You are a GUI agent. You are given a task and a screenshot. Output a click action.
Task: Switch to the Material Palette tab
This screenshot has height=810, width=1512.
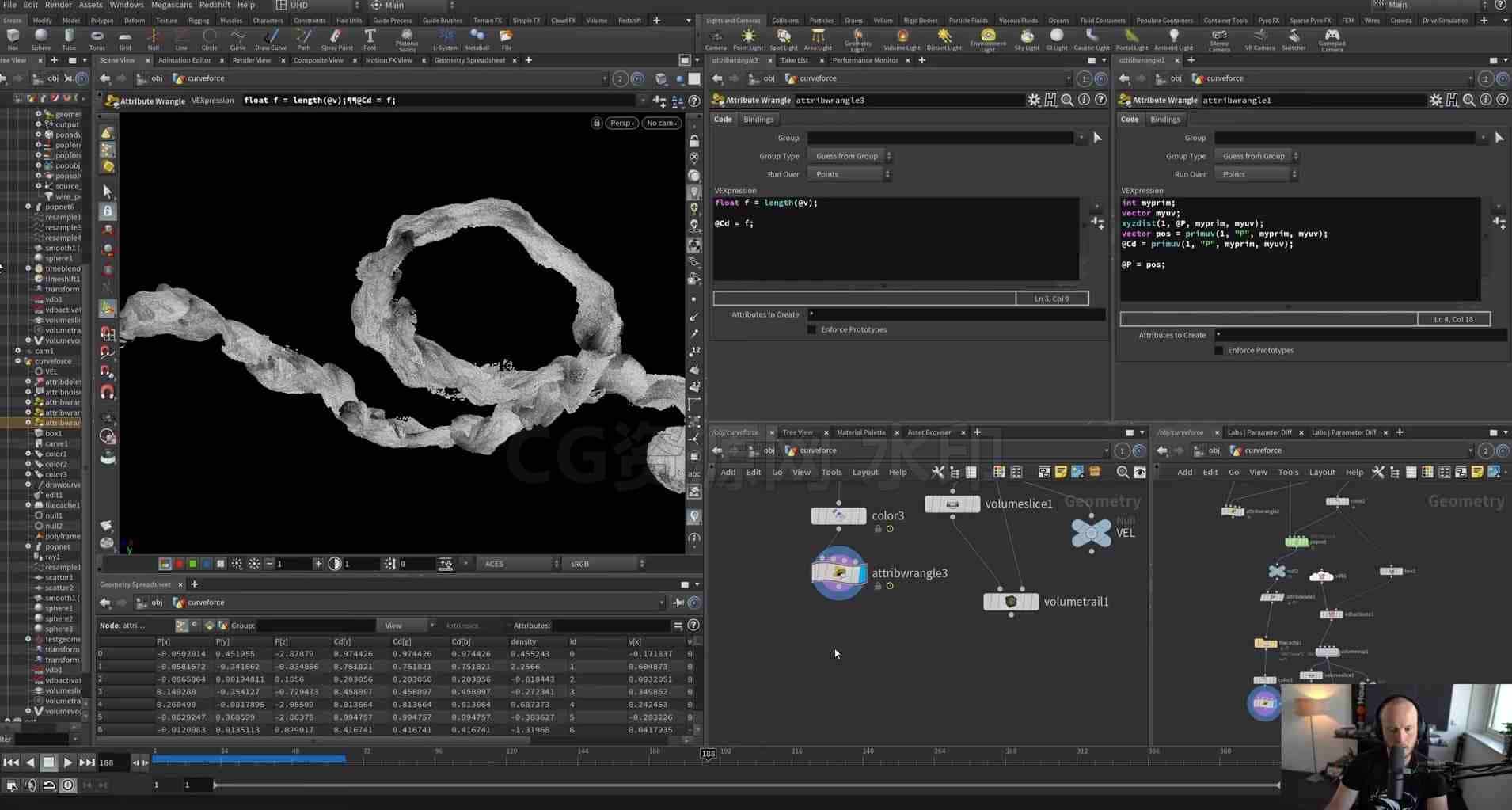coord(860,432)
